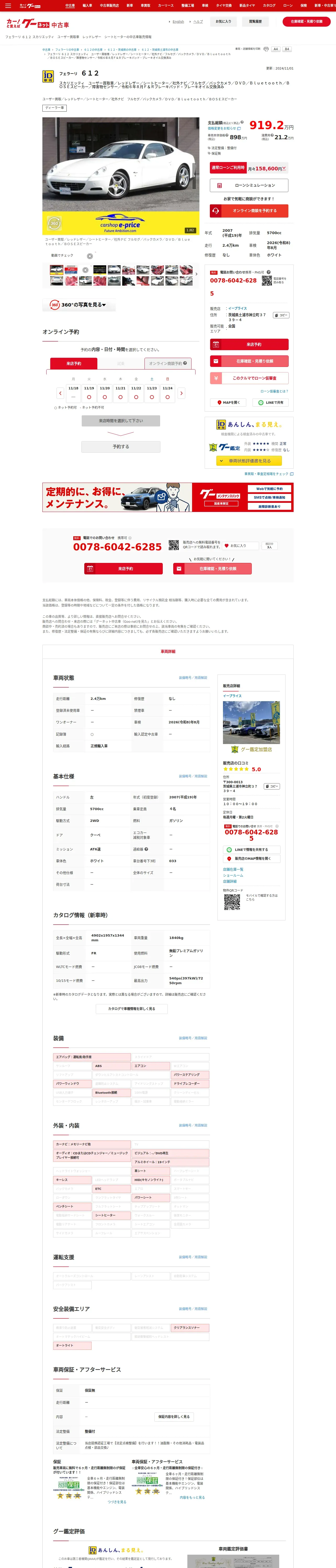The width and height of the screenshot is (336, 1568).
Task: Show next thumbnail set arrow
Action: (x=196, y=274)
